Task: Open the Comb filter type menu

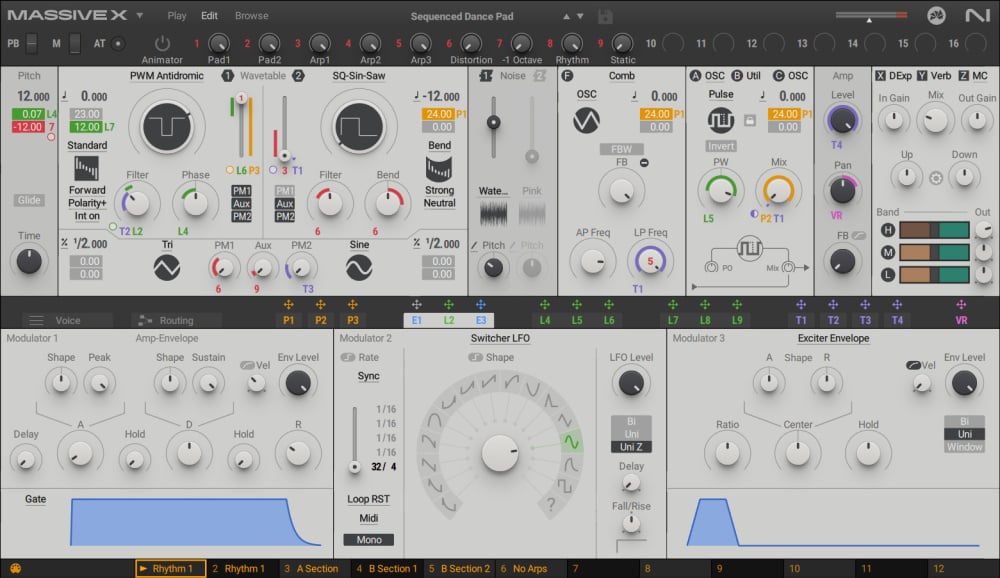Action: pos(621,75)
